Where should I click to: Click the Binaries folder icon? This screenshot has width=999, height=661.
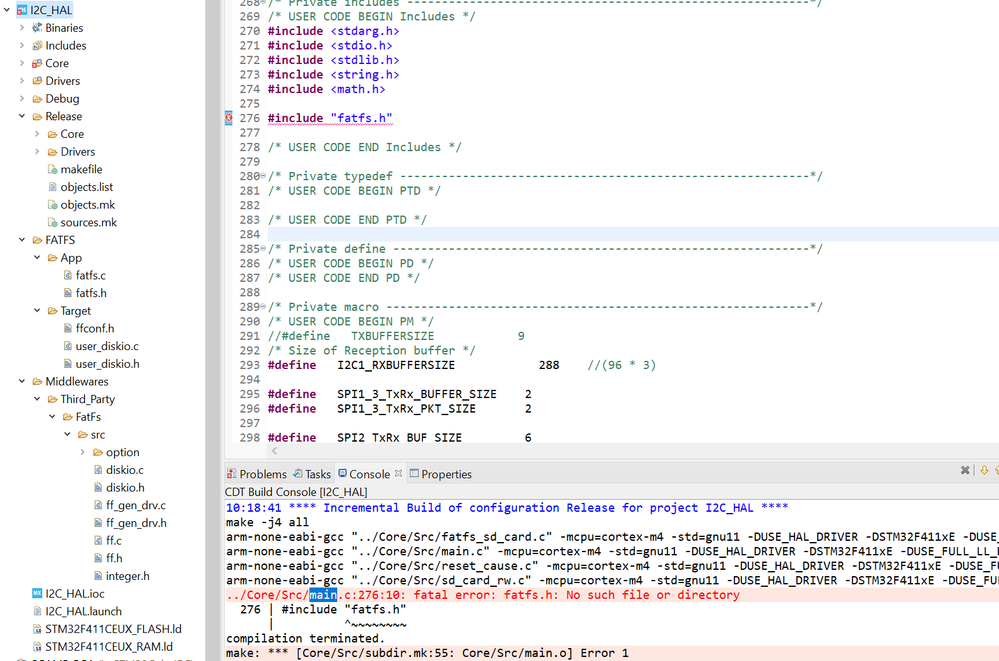click(37, 28)
